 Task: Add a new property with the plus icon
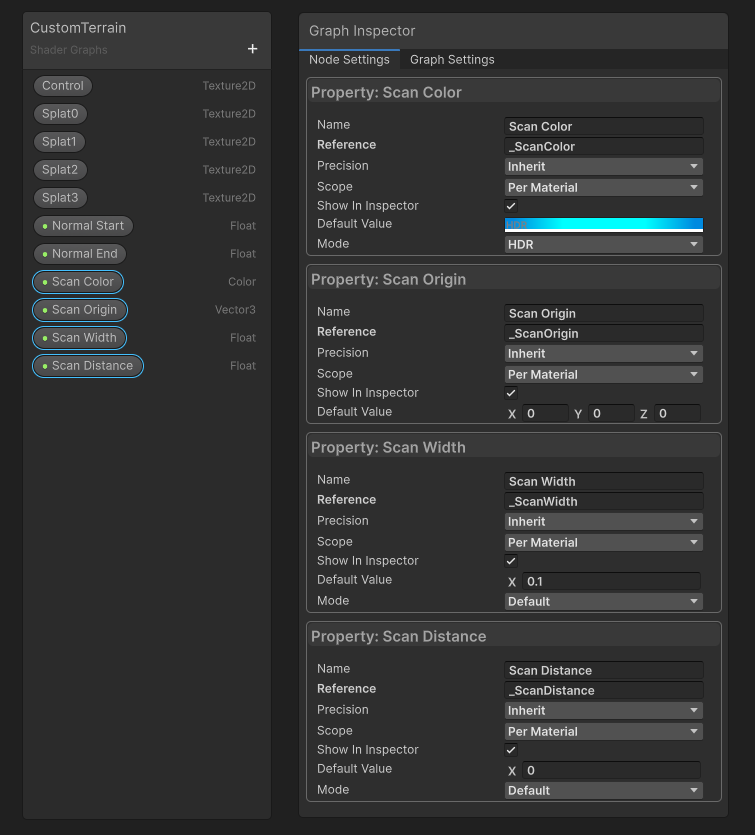[253, 48]
